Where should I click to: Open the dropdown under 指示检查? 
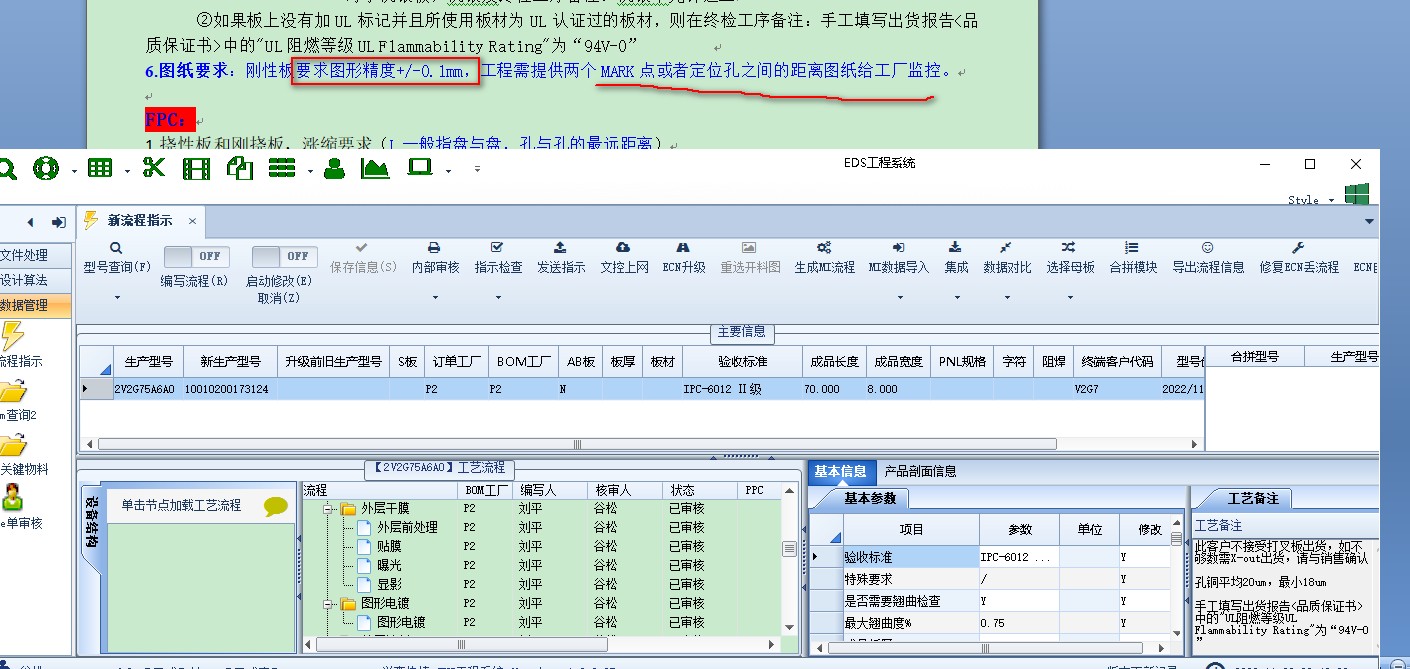tap(498, 297)
